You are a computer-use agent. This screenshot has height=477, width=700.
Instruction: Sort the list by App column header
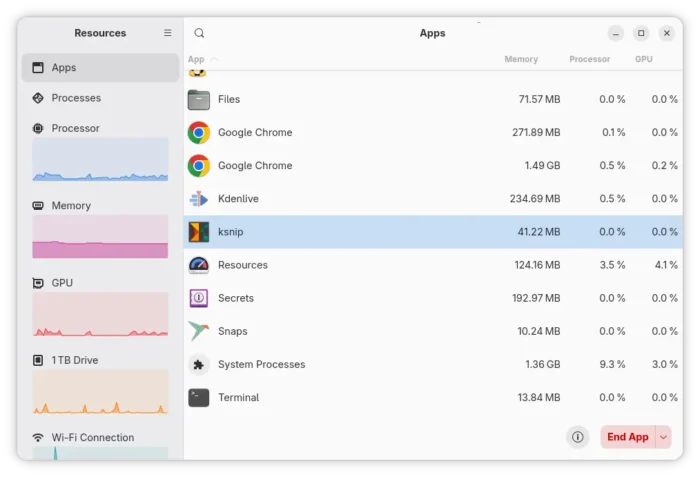tap(196, 59)
